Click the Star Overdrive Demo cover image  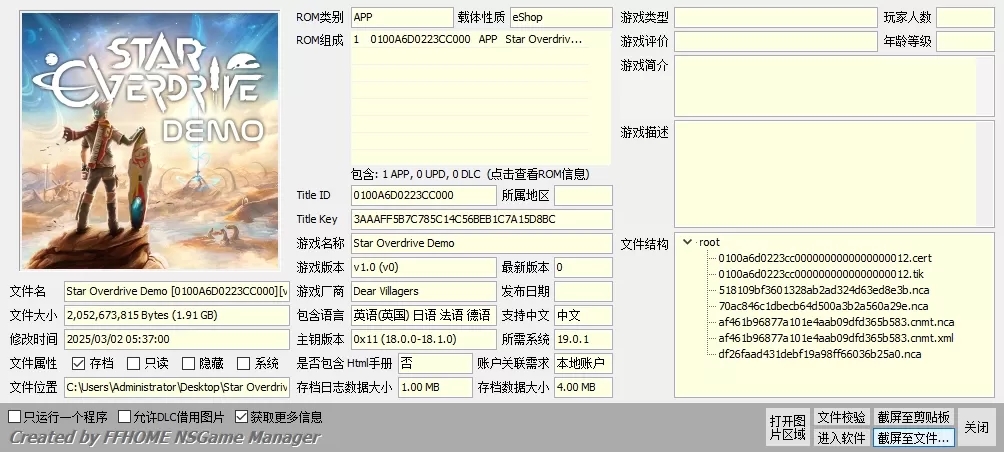click(150, 140)
